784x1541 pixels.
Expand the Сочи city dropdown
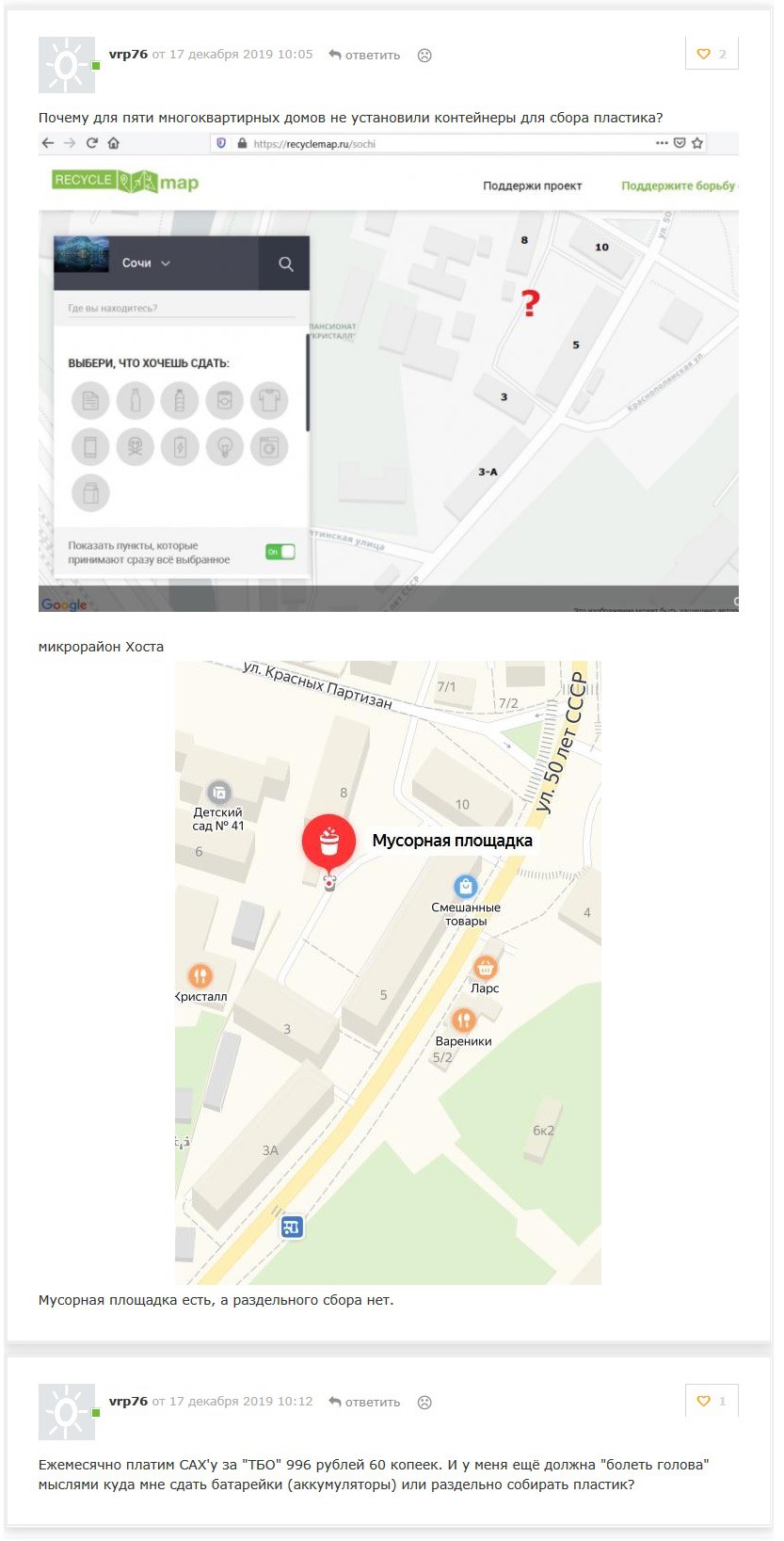[146, 264]
